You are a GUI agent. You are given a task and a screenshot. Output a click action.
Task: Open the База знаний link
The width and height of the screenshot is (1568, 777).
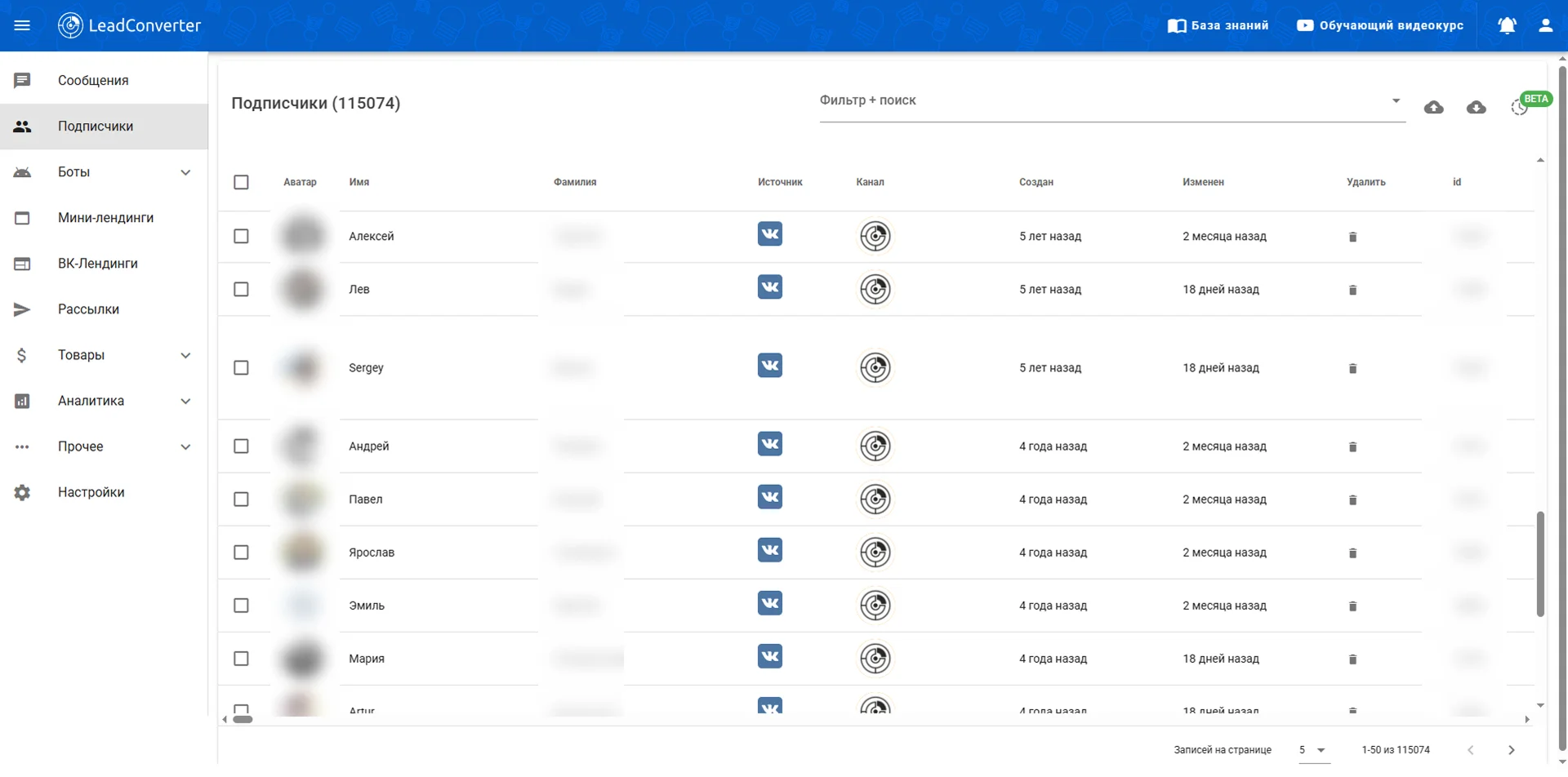(x=1218, y=25)
